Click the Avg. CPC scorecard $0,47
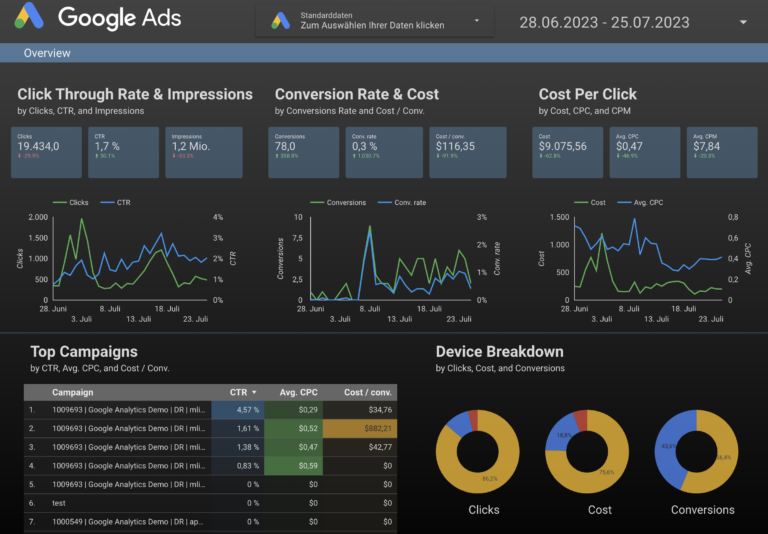Screen dimensions: 768x534 pos(645,152)
